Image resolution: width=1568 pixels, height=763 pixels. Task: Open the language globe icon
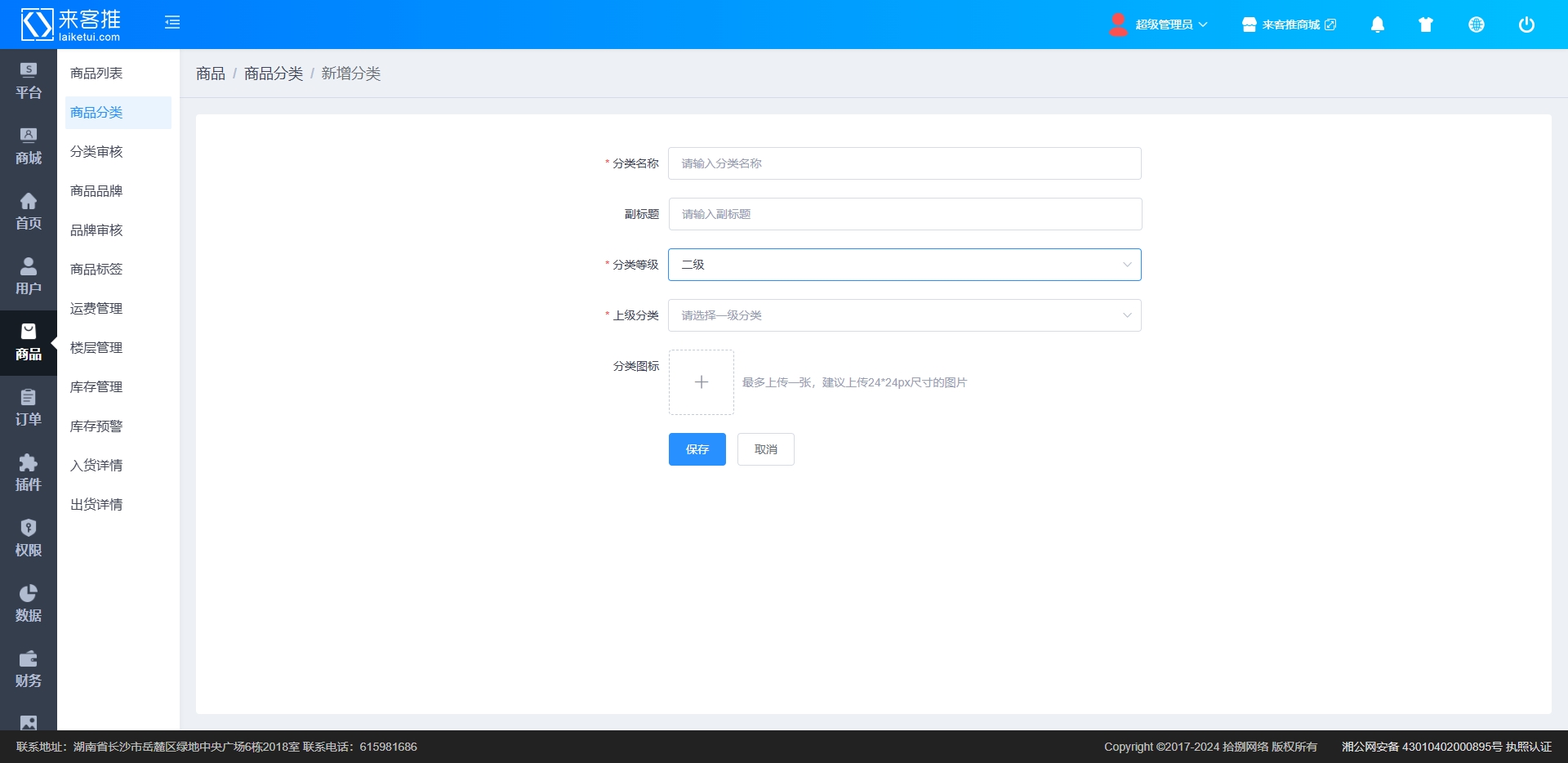coord(1477,25)
